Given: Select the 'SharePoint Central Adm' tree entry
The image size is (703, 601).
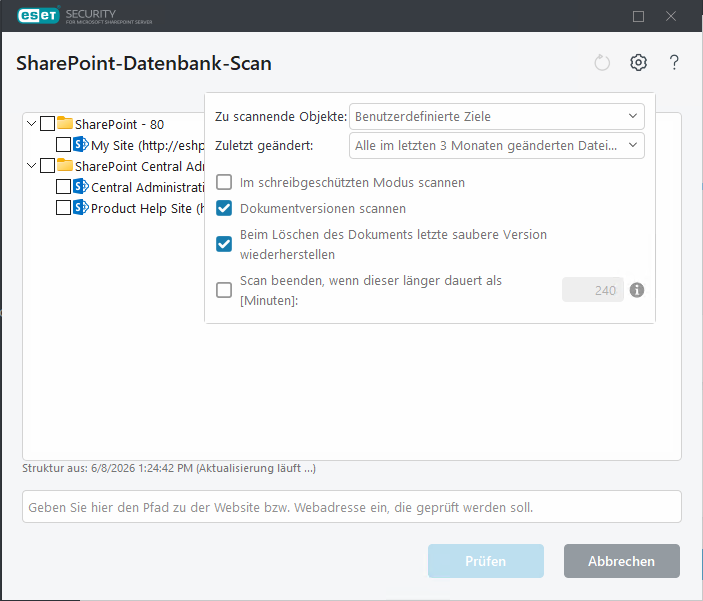Looking at the screenshot, I should 139,166.
